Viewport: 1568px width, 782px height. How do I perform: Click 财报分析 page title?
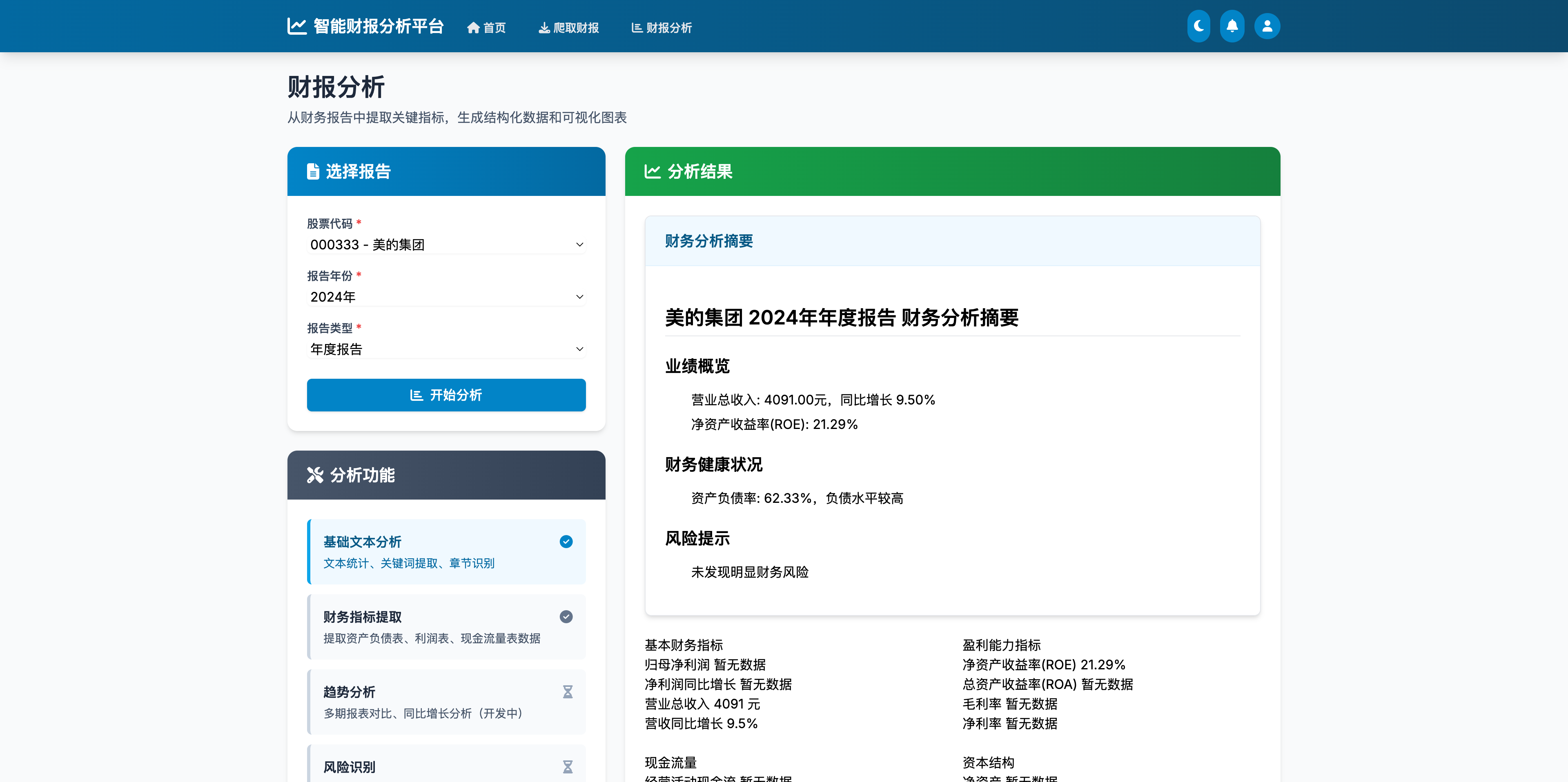336,87
